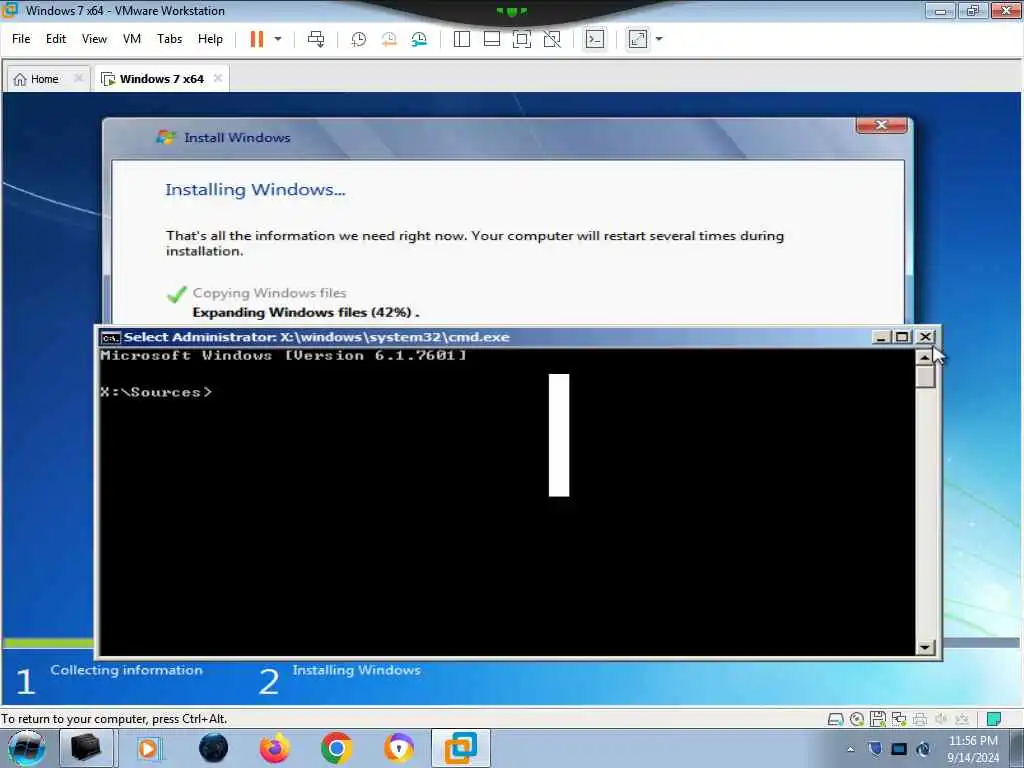Launch Google Chrome from the taskbar

pyautogui.click(x=336, y=748)
